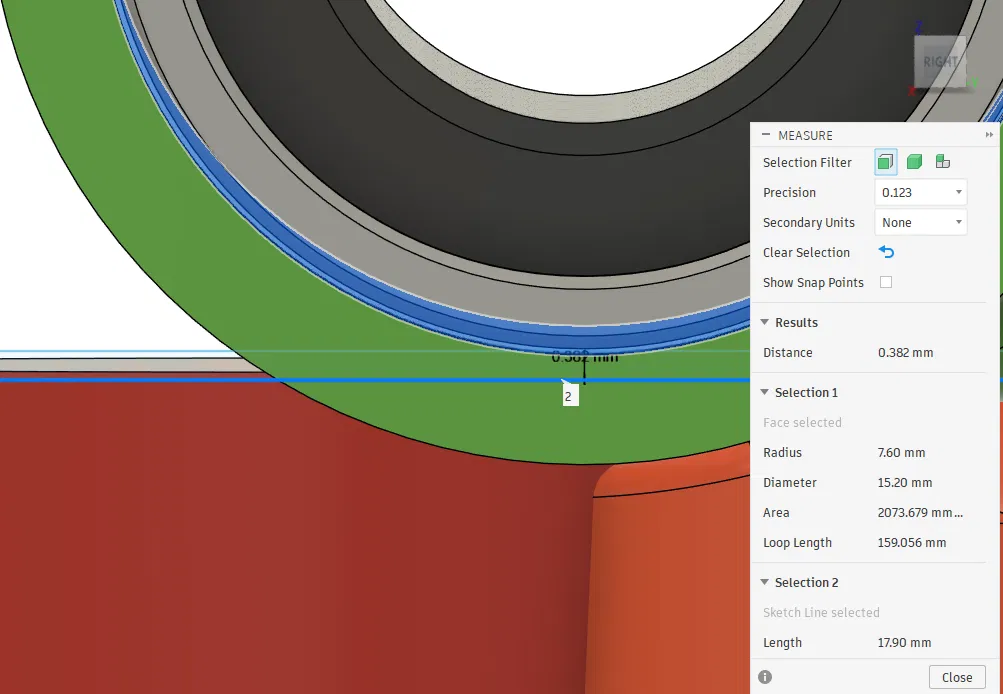Image resolution: width=1003 pixels, height=694 pixels.
Task: Collapse the Selection 1 section
Action: point(764,392)
